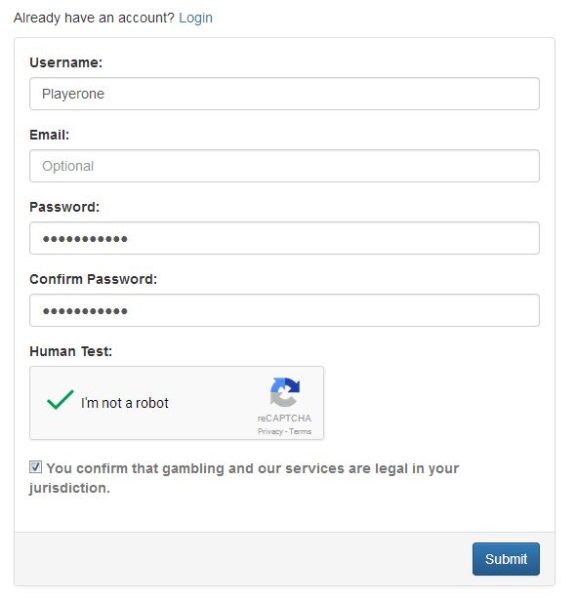The image size is (577, 600).
Task: Click the Confirm Password label
Action: tap(93, 279)
